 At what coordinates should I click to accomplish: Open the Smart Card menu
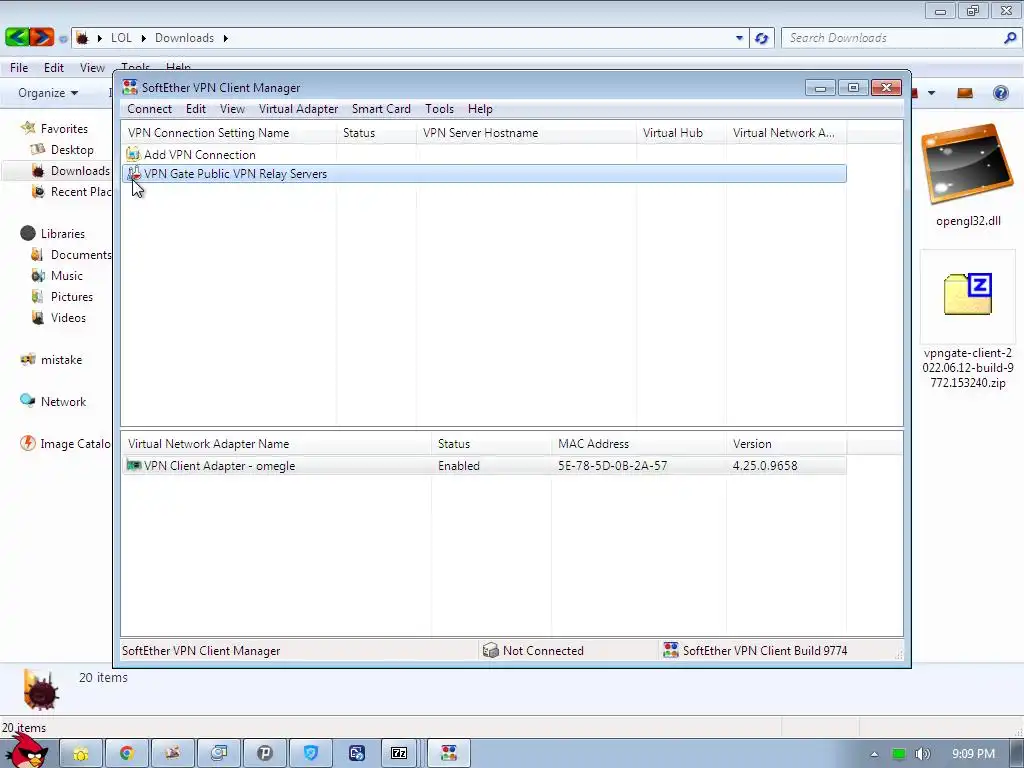pos(381,109)
